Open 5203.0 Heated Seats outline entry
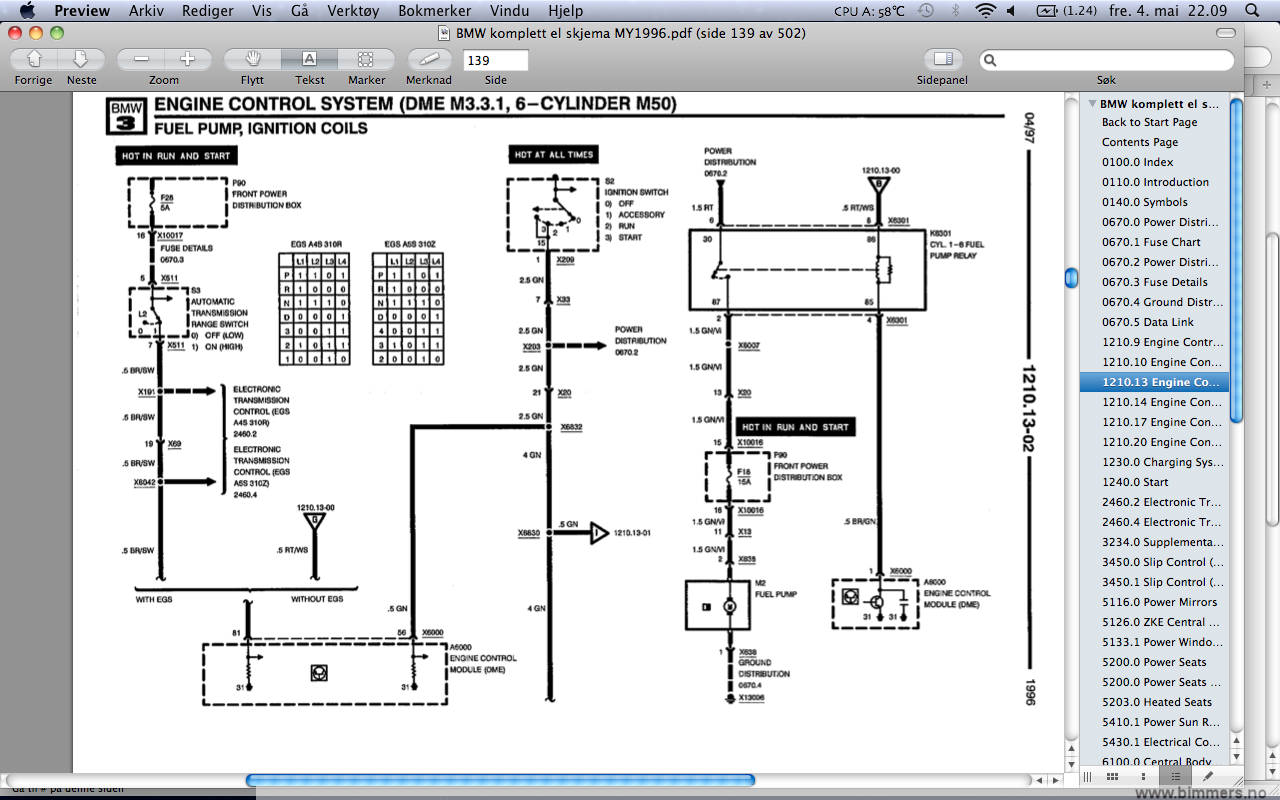Viewport: 1280px width, 800px height. coord(1157,702)
